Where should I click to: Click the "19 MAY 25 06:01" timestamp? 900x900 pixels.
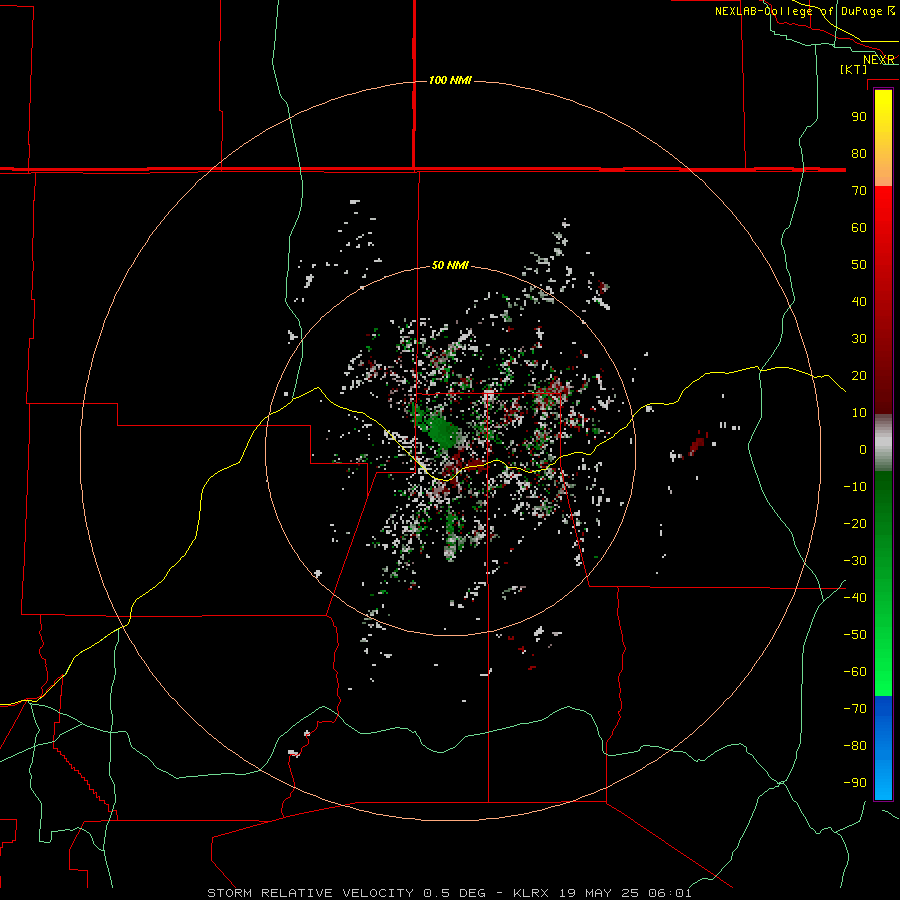pos(625,893)
